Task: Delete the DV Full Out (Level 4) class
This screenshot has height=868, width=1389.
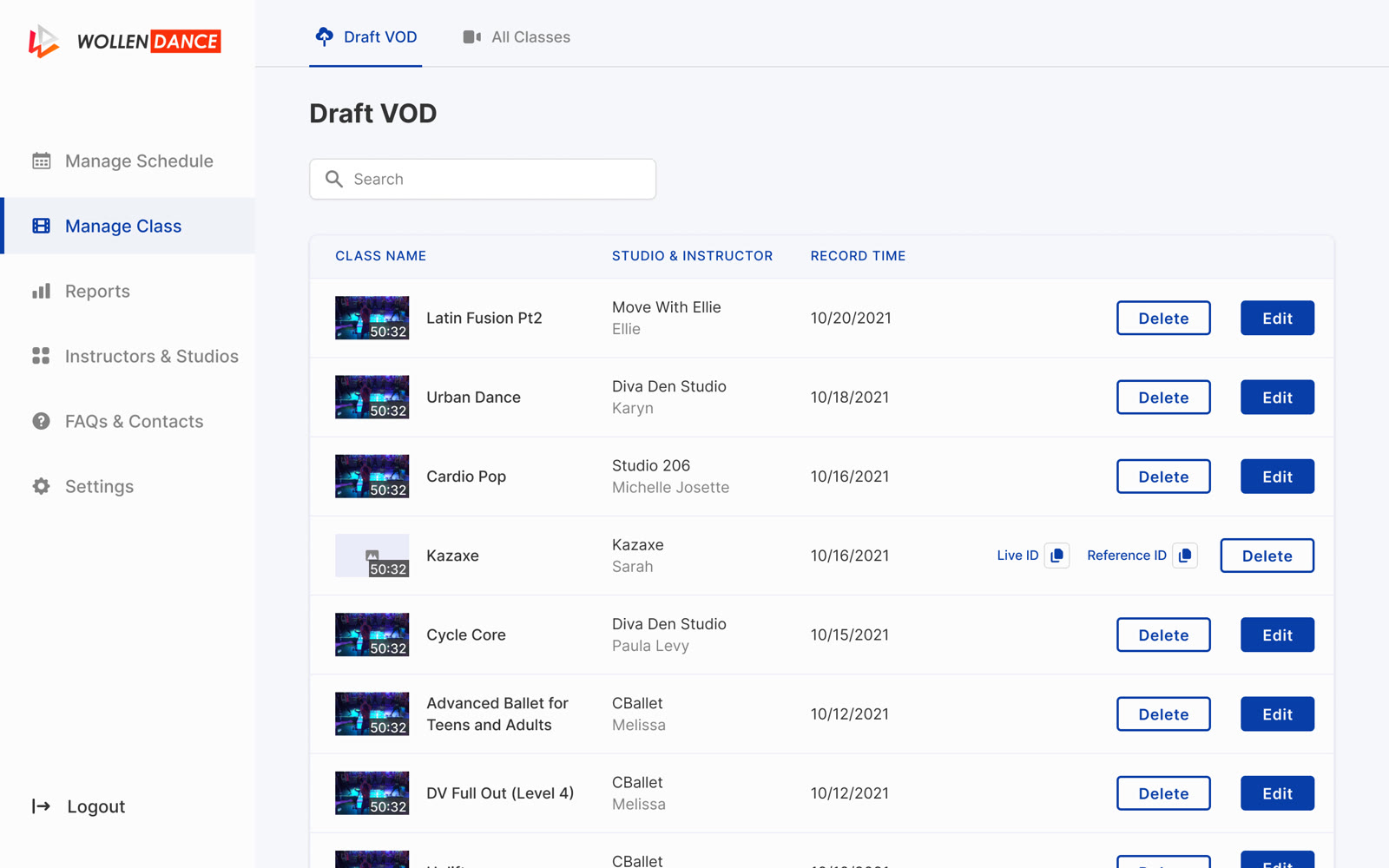Action: coord(1163,793)
